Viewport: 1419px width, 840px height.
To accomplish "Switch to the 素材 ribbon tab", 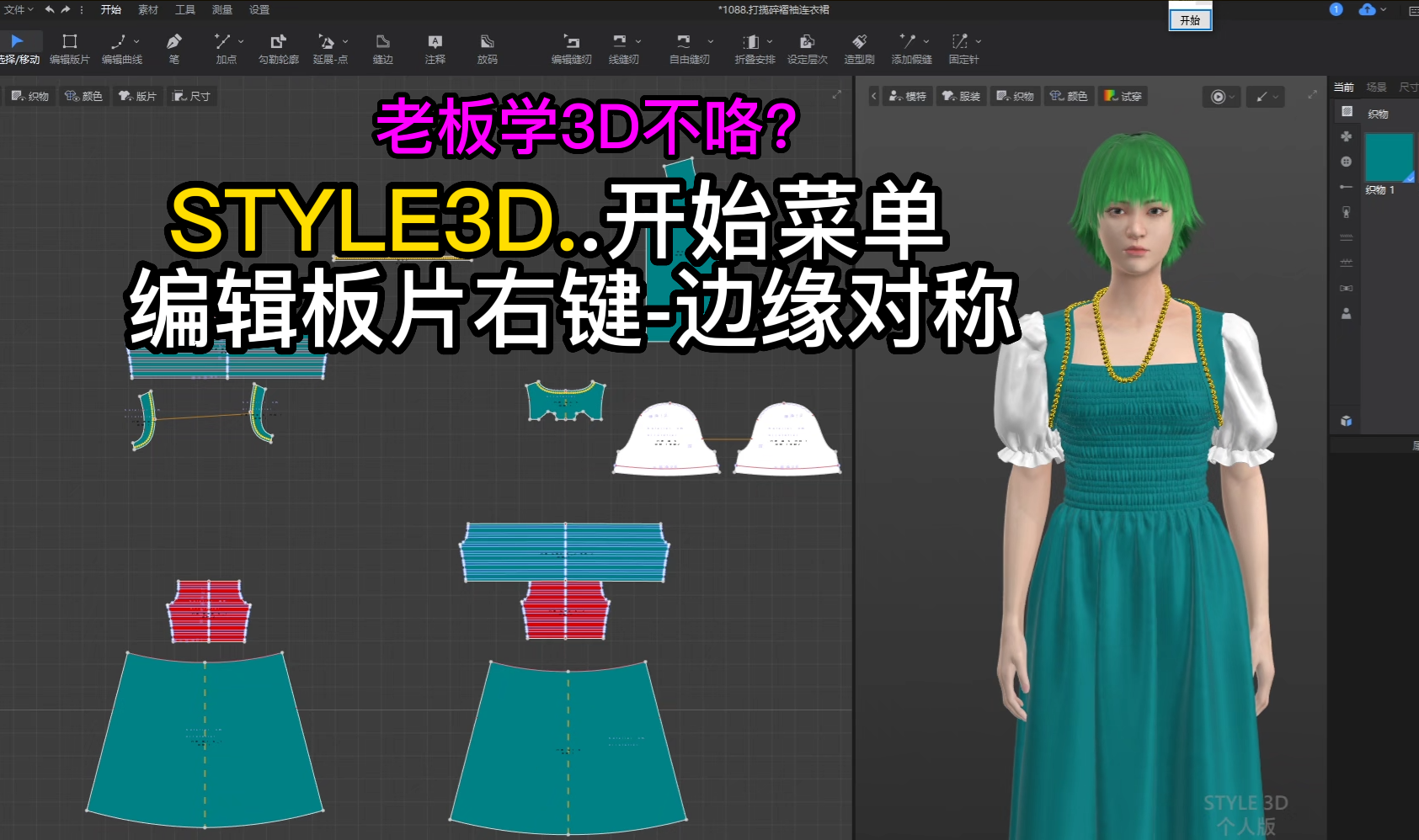I will pyautogui.click(x=148, y=9).
